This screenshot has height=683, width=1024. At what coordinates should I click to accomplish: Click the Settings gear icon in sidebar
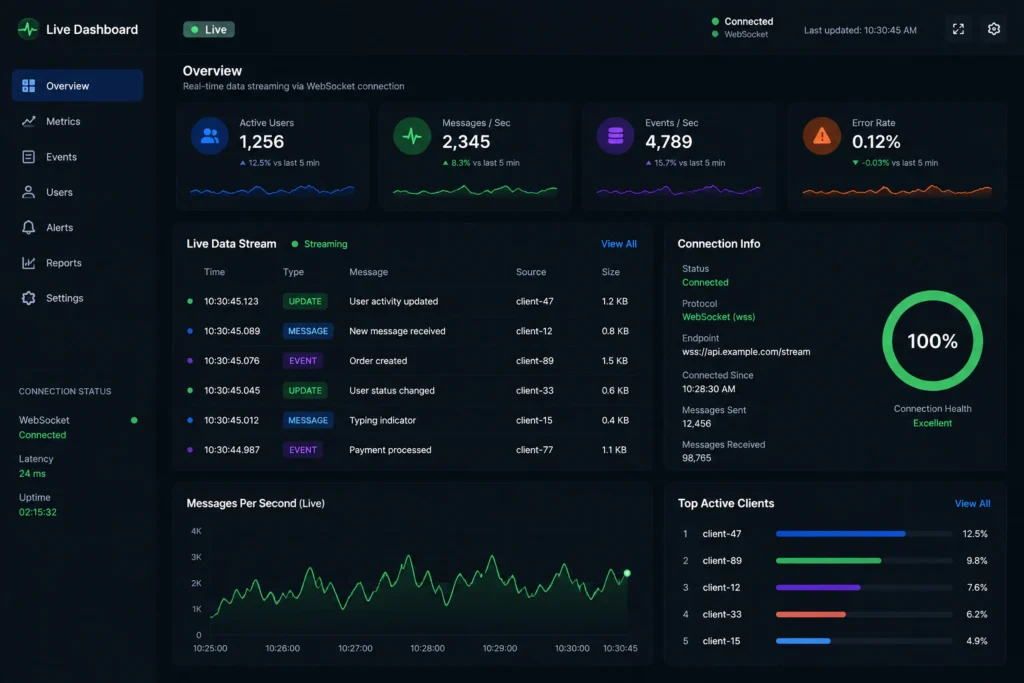tap(29, 298)
